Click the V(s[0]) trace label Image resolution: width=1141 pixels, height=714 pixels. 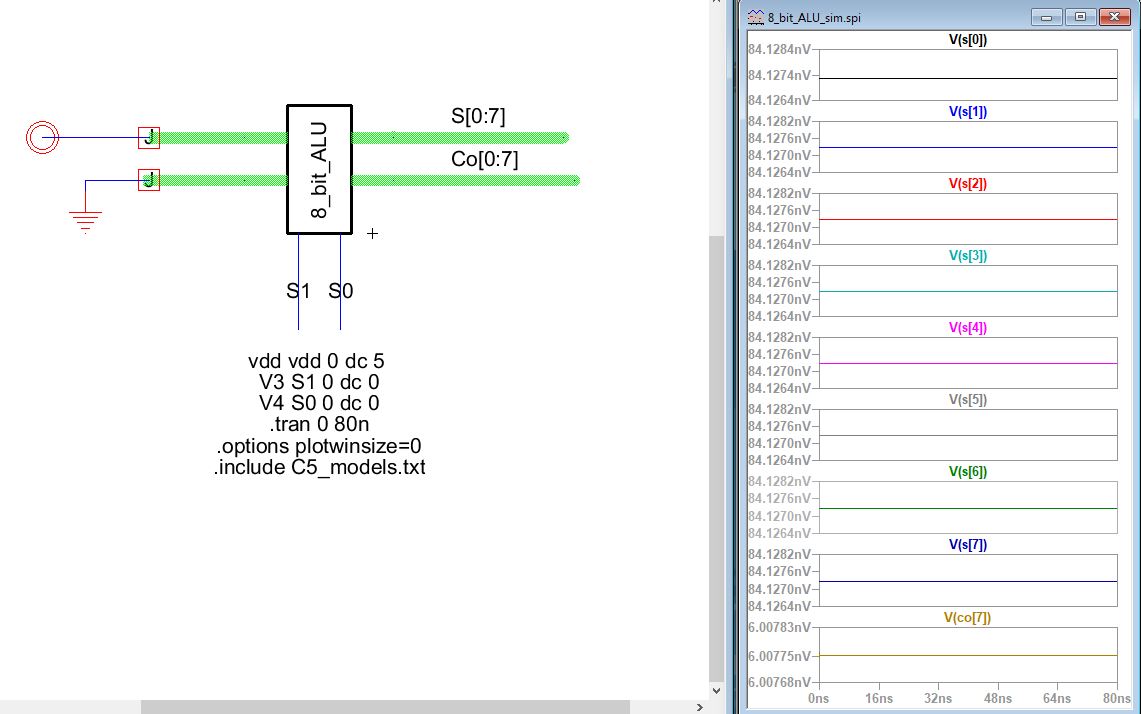click(967, 40)
